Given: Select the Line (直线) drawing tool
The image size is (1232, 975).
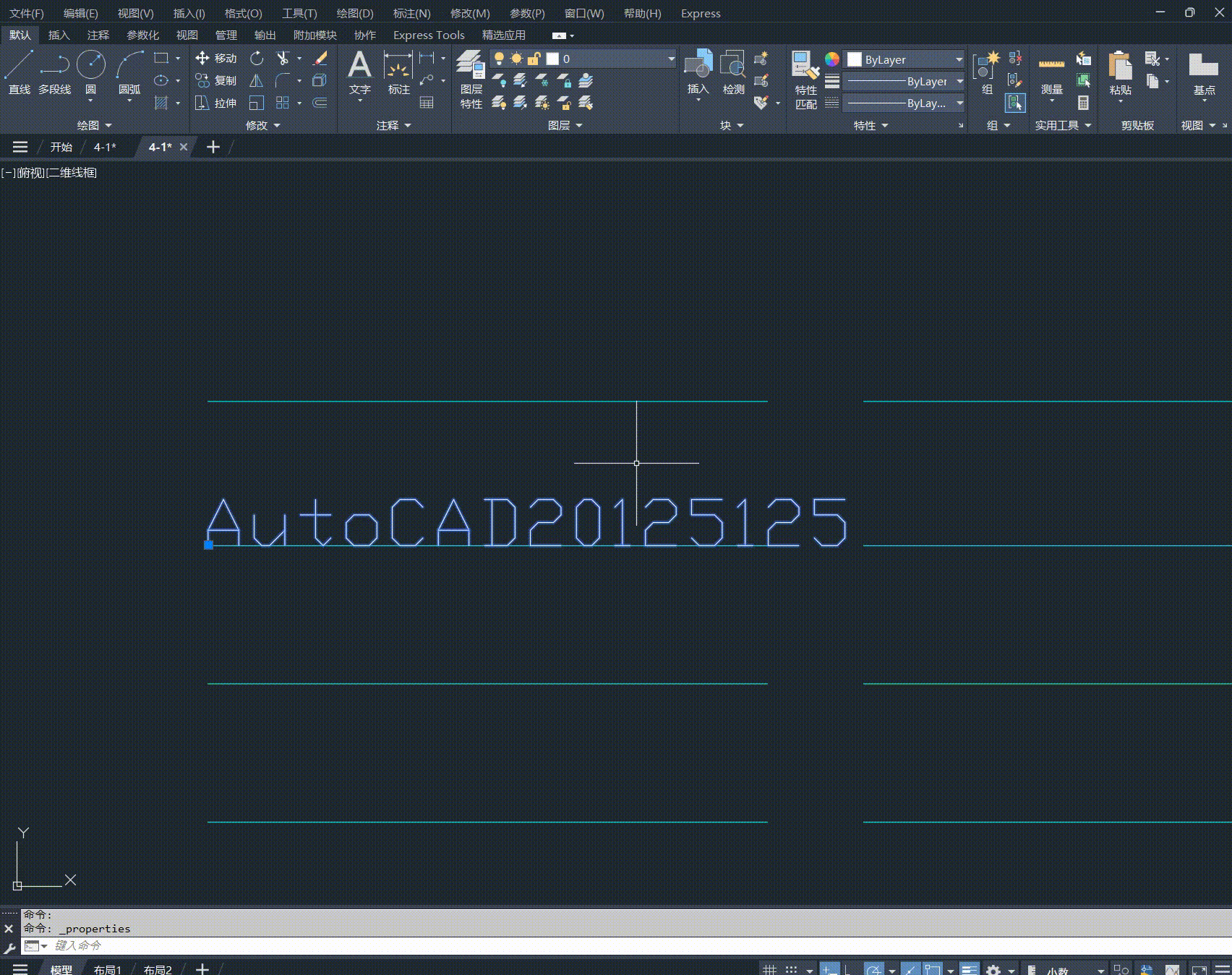Looking at the screenshot, I should [20, 72].
